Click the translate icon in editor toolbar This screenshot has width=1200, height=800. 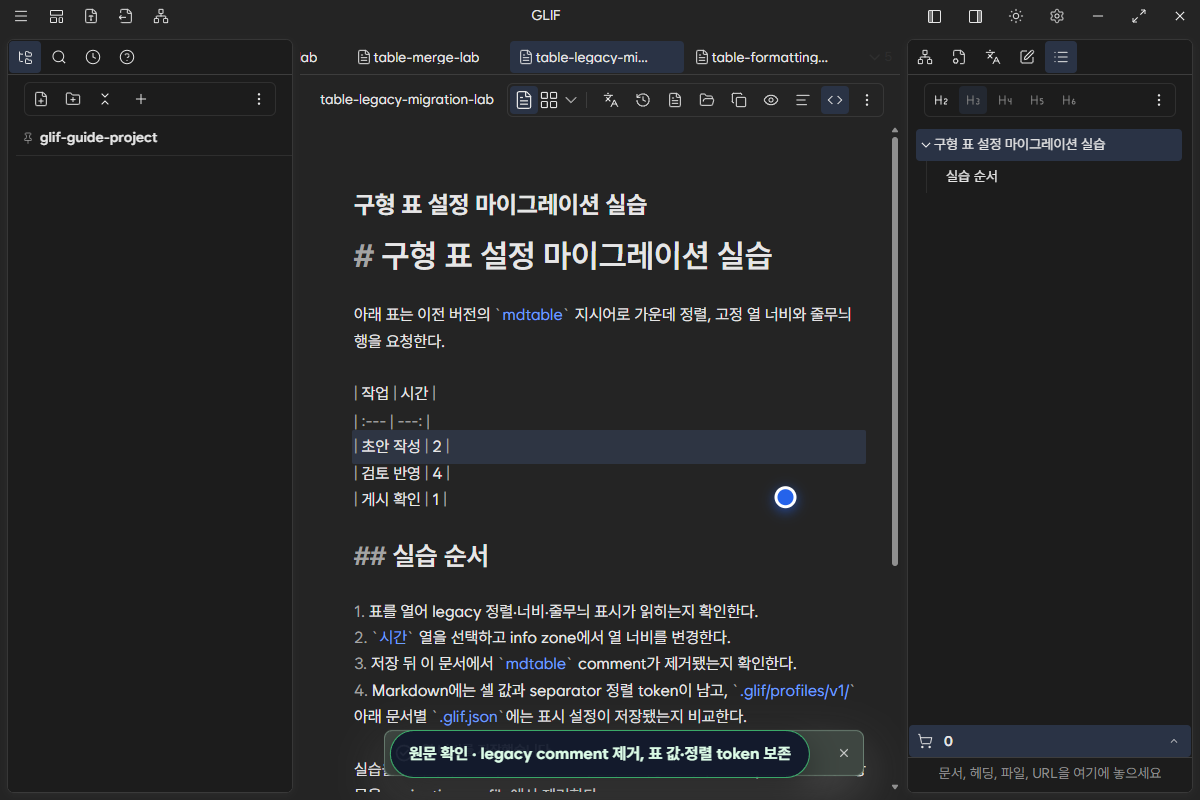[611, 100]
